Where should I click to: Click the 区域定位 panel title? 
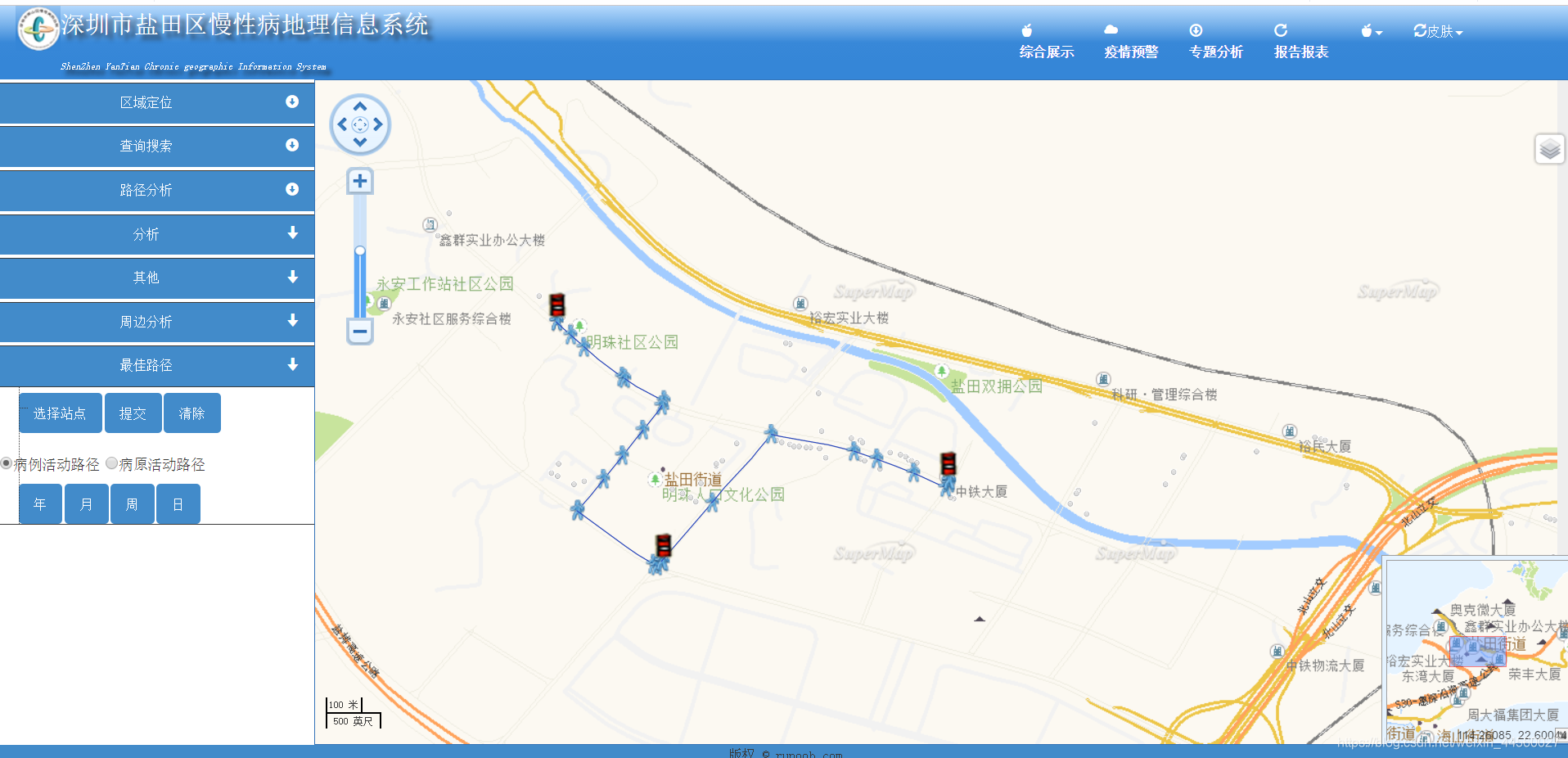coord(146,102)
